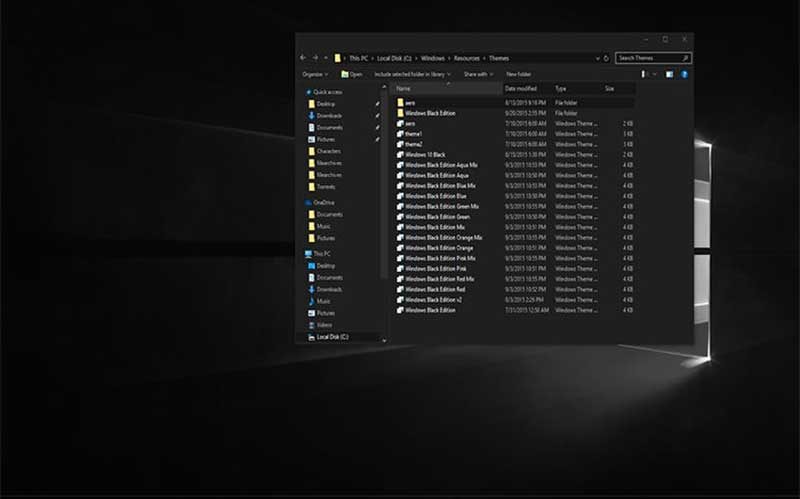The image size is (800, 499).
Task: Open the Share with dropdown
Action: pyautogui.click(x=478, y=74)
